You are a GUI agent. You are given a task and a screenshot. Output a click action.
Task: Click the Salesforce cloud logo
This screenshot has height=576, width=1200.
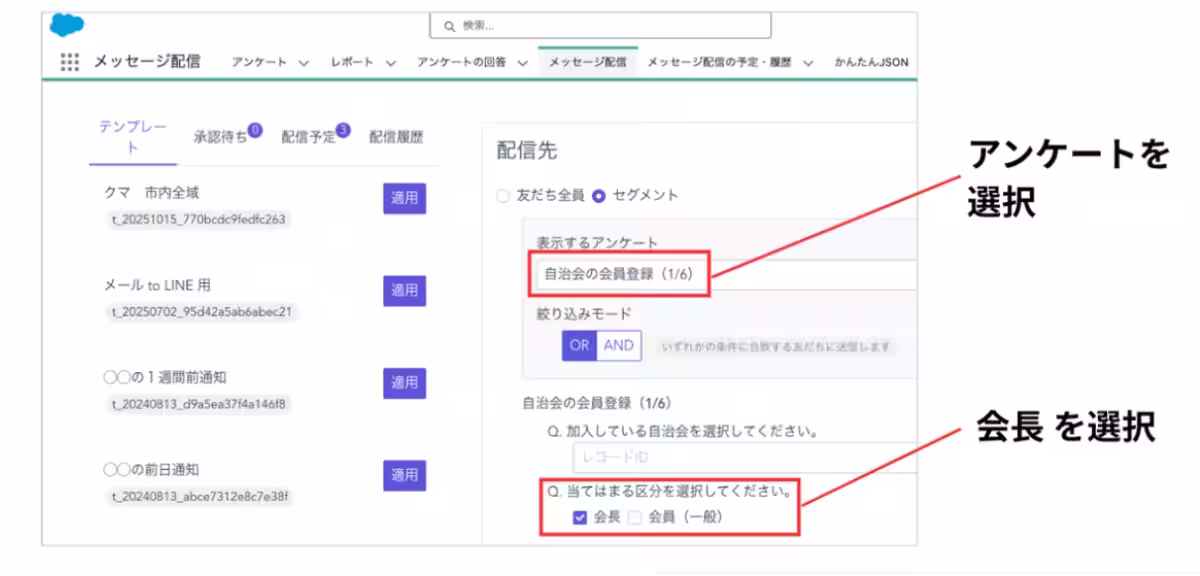point(65,24)
